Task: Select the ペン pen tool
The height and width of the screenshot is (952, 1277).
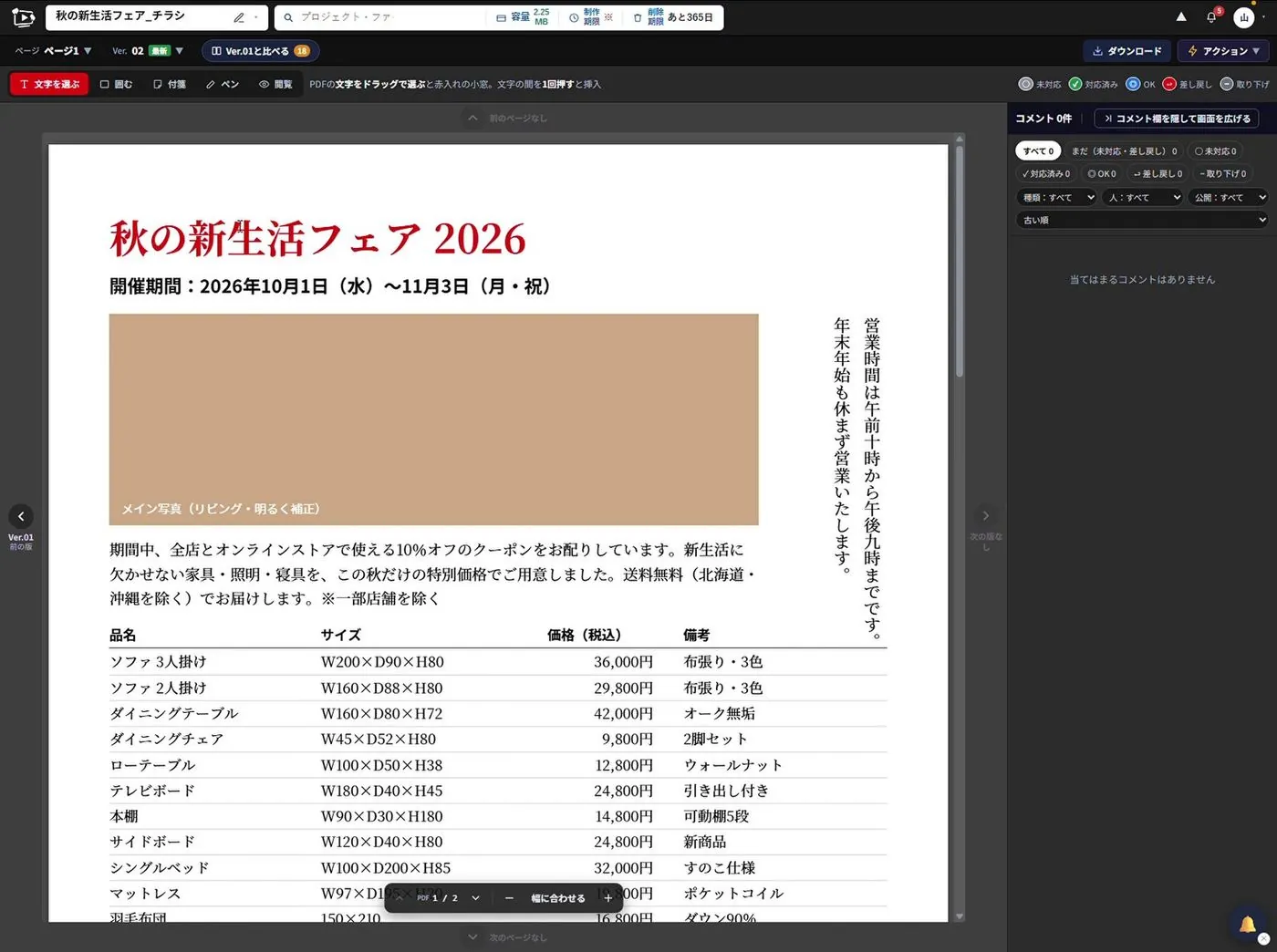Action: [x=223, y=84]
